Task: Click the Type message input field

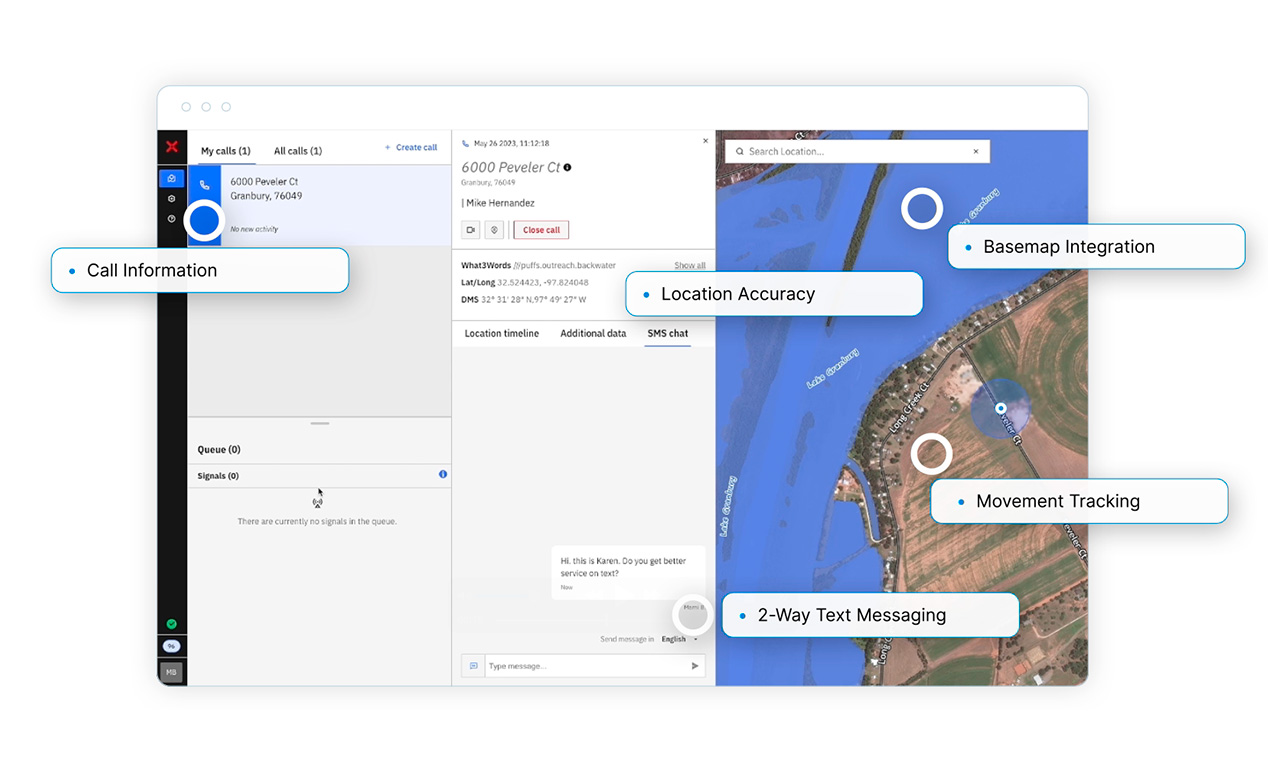Action: (x=595, y=666)
